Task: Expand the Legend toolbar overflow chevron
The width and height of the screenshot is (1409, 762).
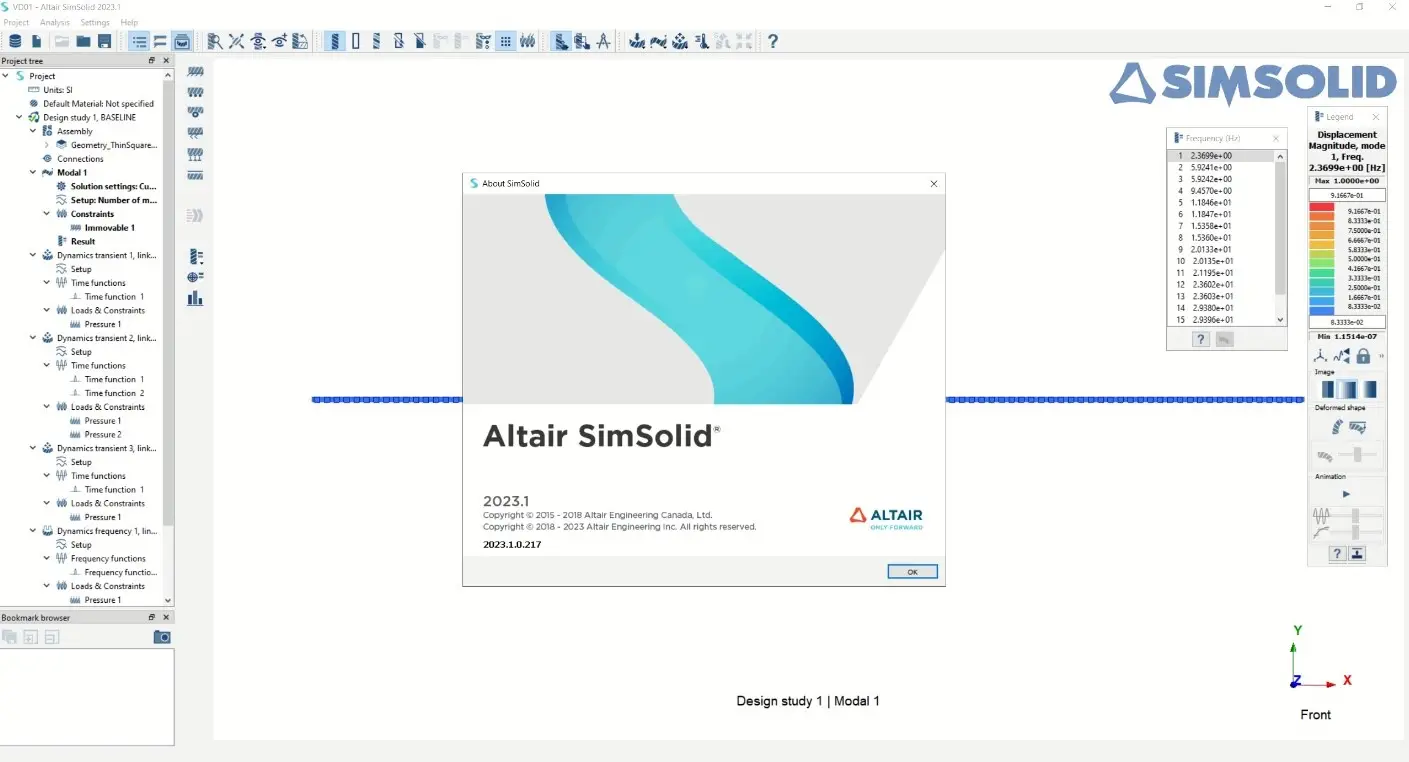Action: coord(1382,355)
